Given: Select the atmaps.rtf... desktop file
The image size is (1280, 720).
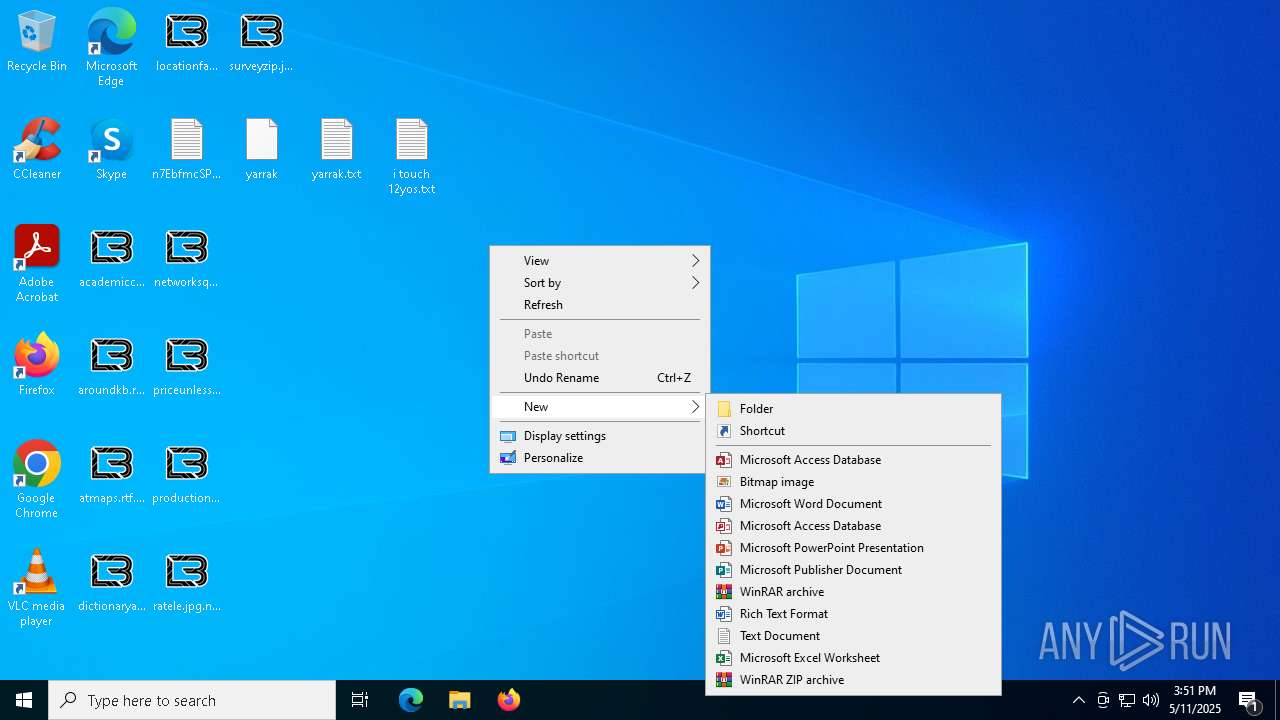Looking at the screenshot, I should 111,474.
